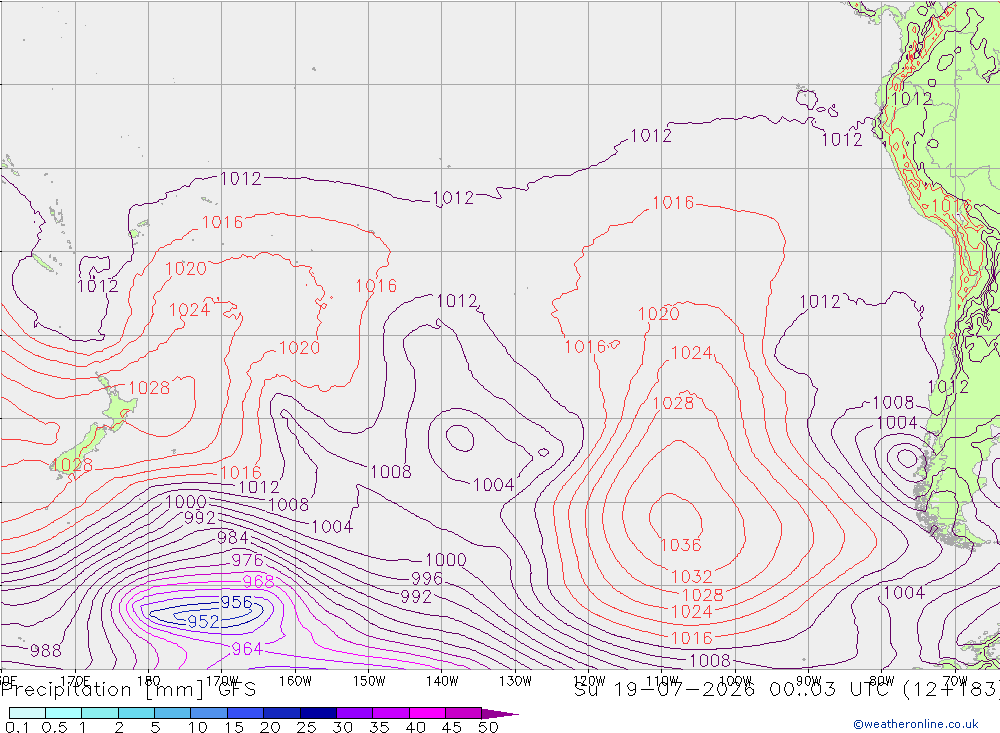1000x733 pixels.
Task: Click the 1004 label south of Cape Horn
Action: [x=904, y=593]
